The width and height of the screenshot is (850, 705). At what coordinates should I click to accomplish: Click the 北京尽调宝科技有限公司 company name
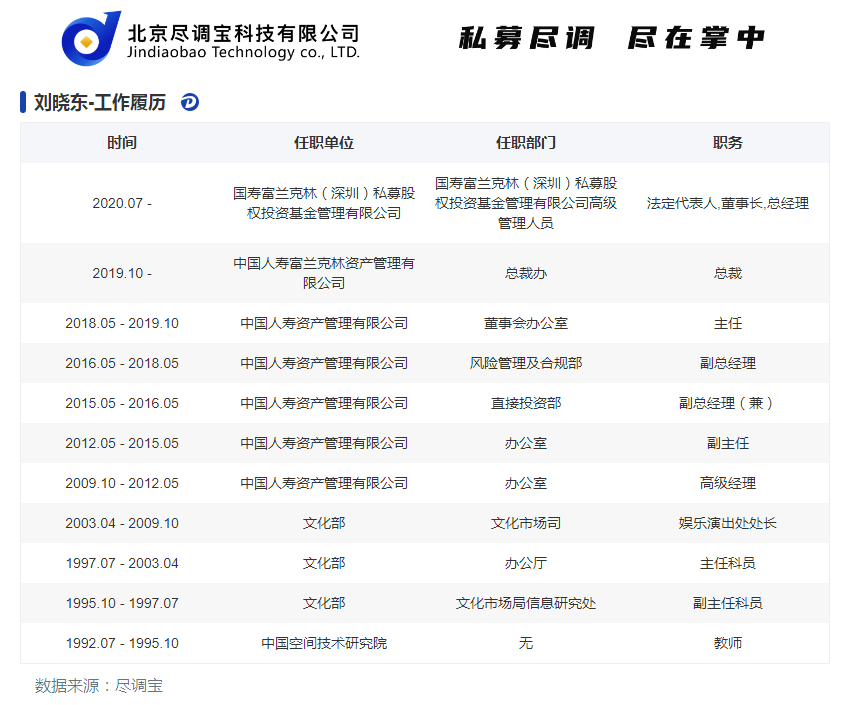pos(243,32)
